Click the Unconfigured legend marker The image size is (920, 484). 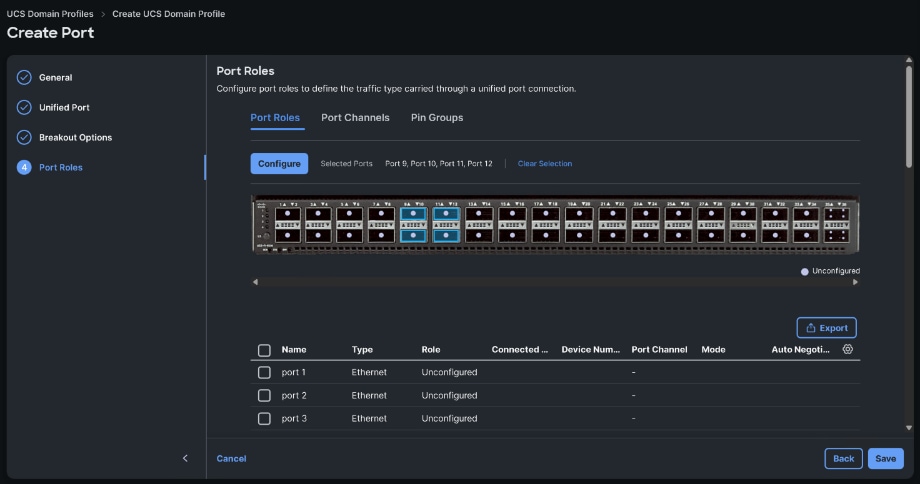804,272
